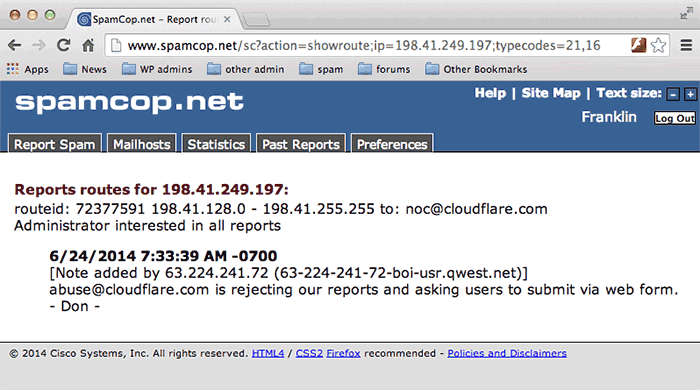The image size is (700, 390).
Task: Expand the WP admins bookmarks folder
Action: coord(157,69)
